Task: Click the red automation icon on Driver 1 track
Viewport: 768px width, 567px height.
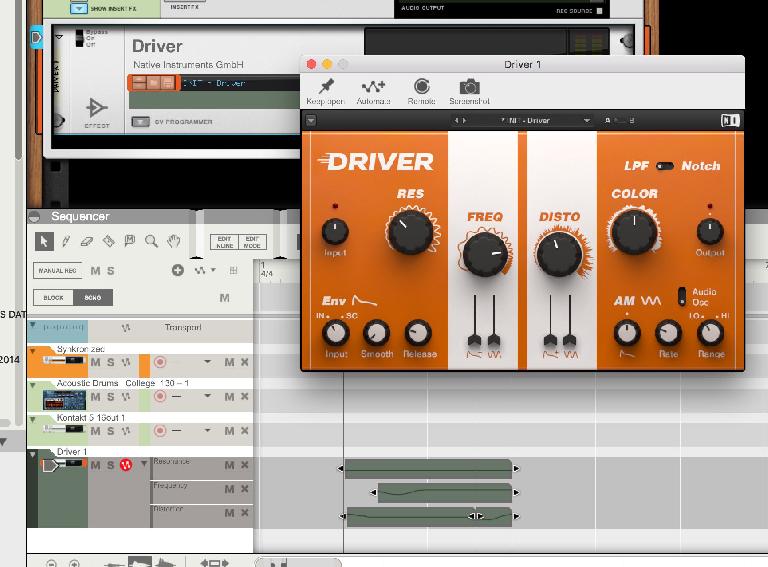Action: [126, 465]
